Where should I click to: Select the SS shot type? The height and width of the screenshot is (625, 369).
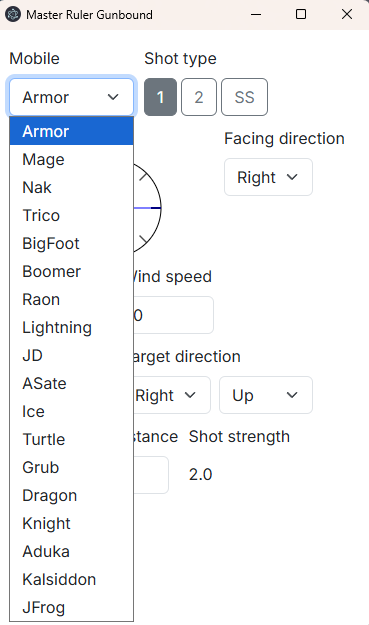(x=244, y=97)
